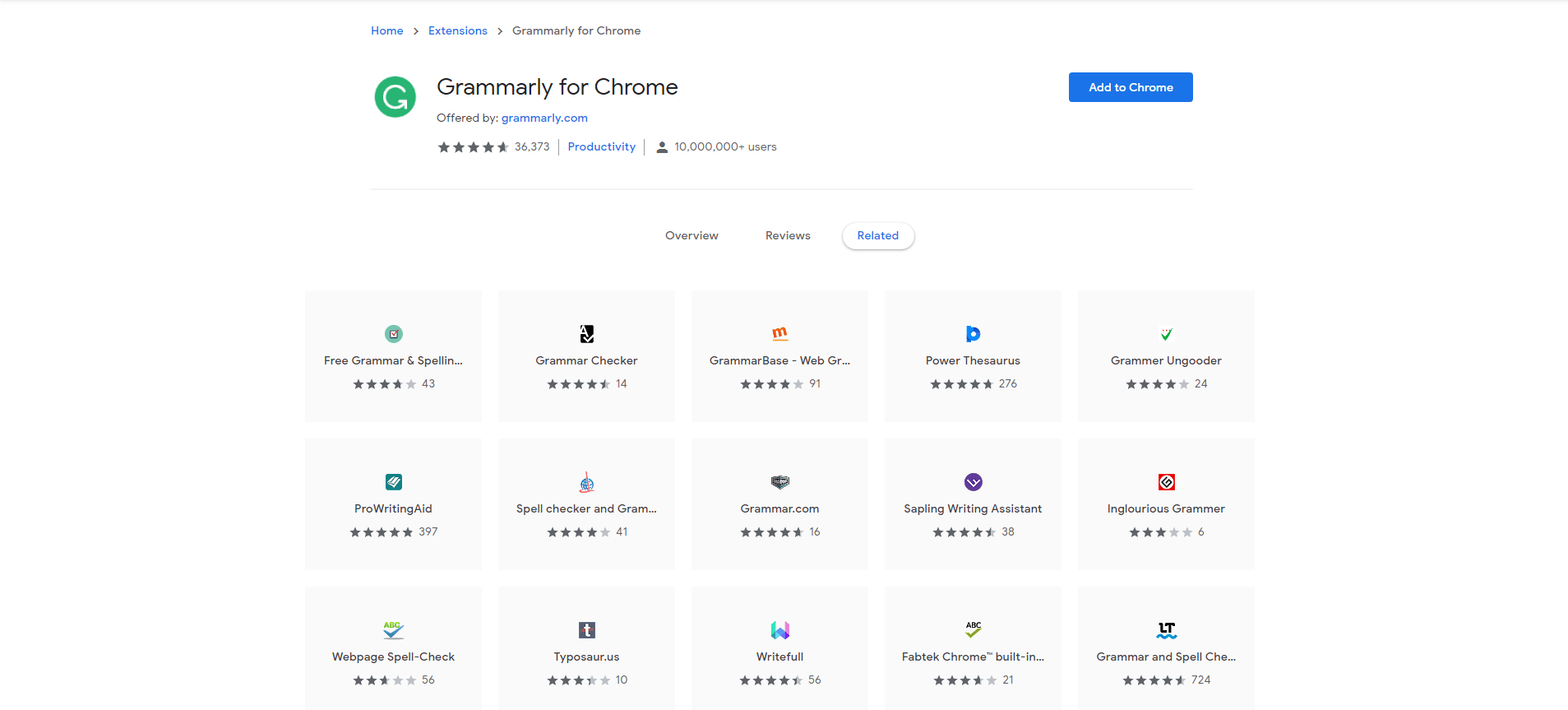
Task: Switch to the Reviews tab
Action: pos(788,235)
